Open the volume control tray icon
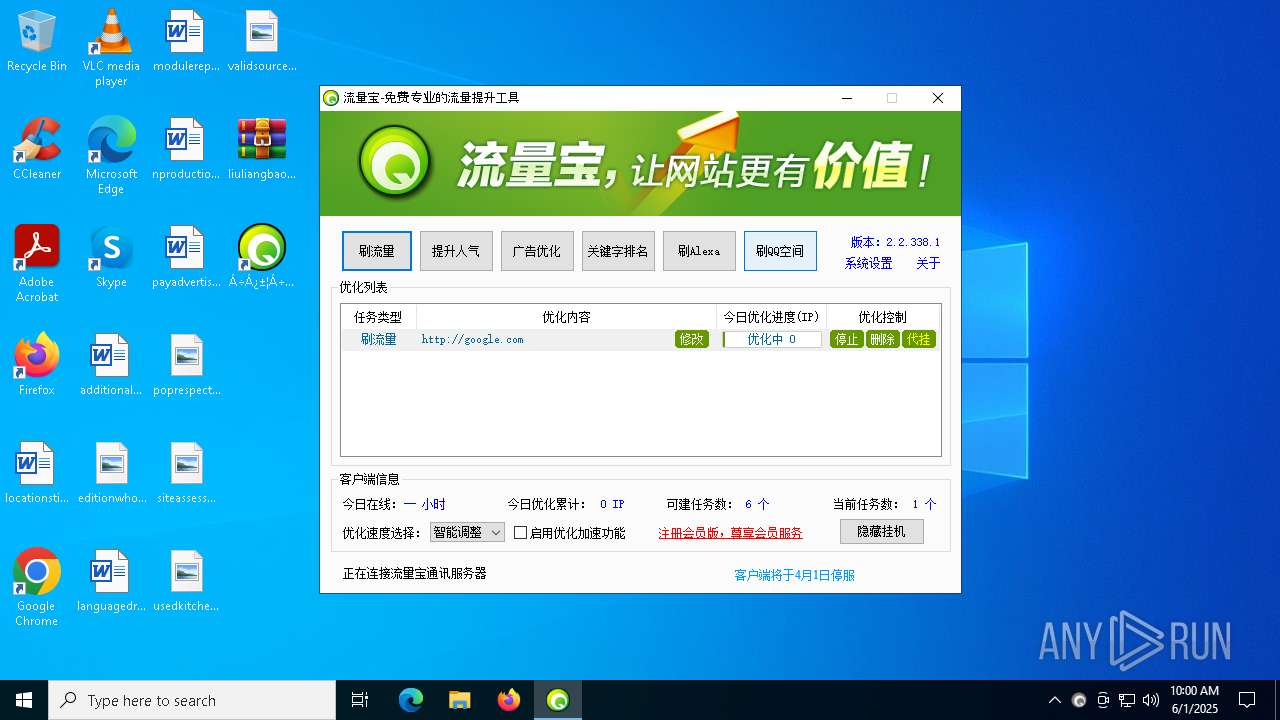The image size is (1280, 720). pos(1151,700)
